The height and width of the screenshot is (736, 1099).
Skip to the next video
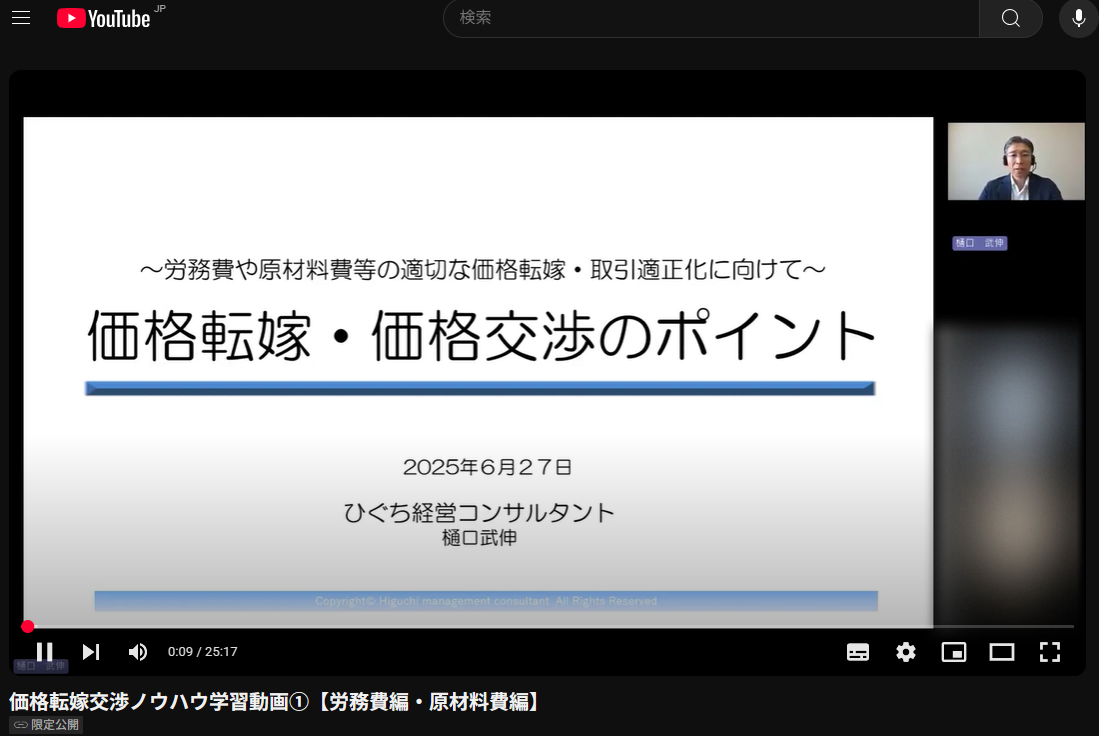tap(91, 651)
